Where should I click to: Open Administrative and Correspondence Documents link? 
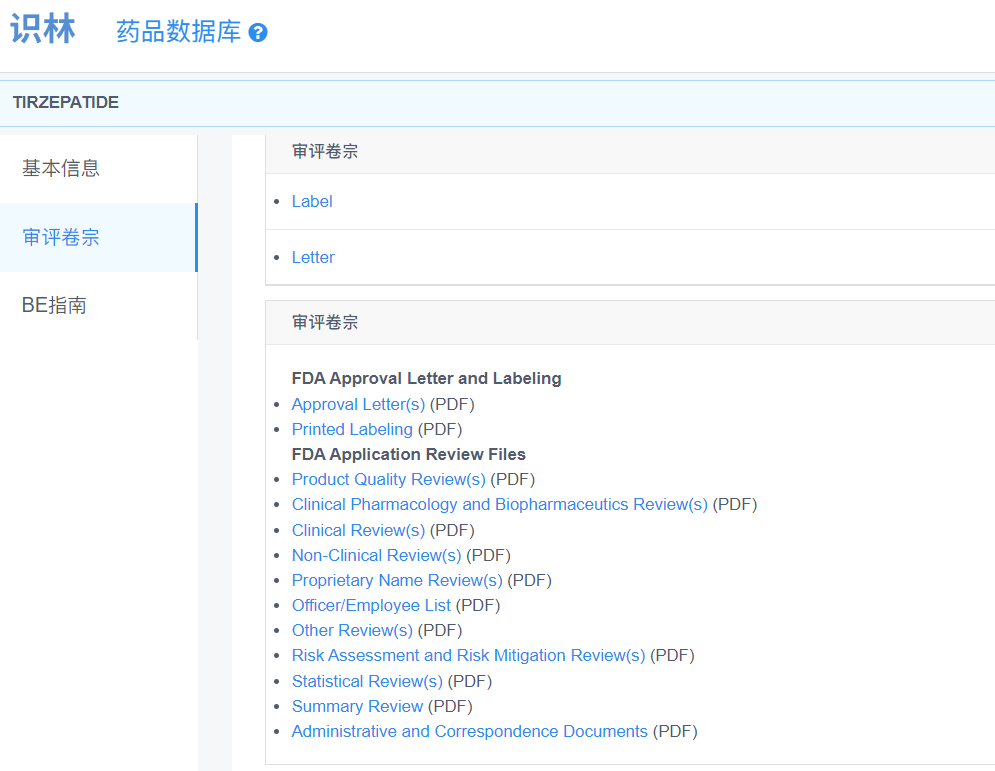(469, 731)
